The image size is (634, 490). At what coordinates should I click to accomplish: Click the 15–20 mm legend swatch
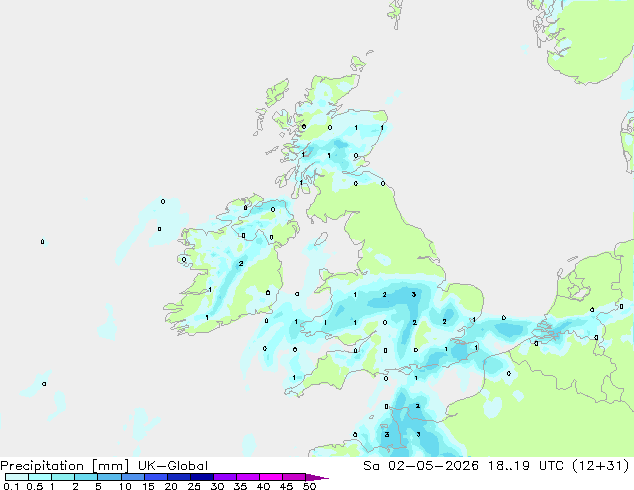[x=156, y=477]
